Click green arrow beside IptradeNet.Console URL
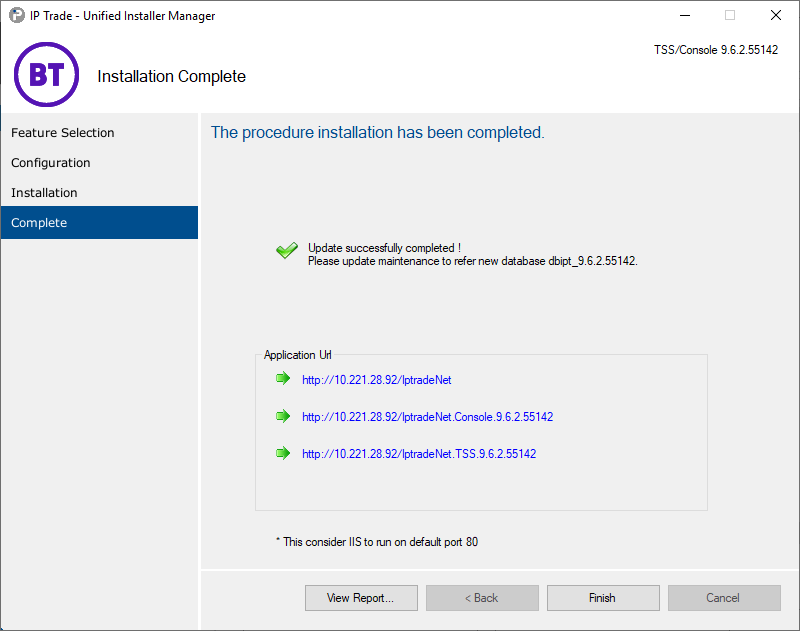This screenshot has width=800, height=631. [283, 416]
